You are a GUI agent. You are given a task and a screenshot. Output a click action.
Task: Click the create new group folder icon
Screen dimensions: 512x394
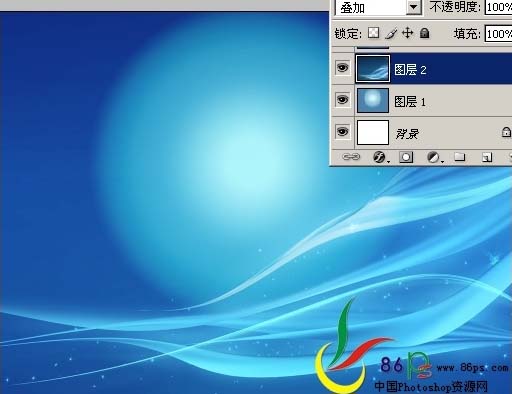coord(460,157)
